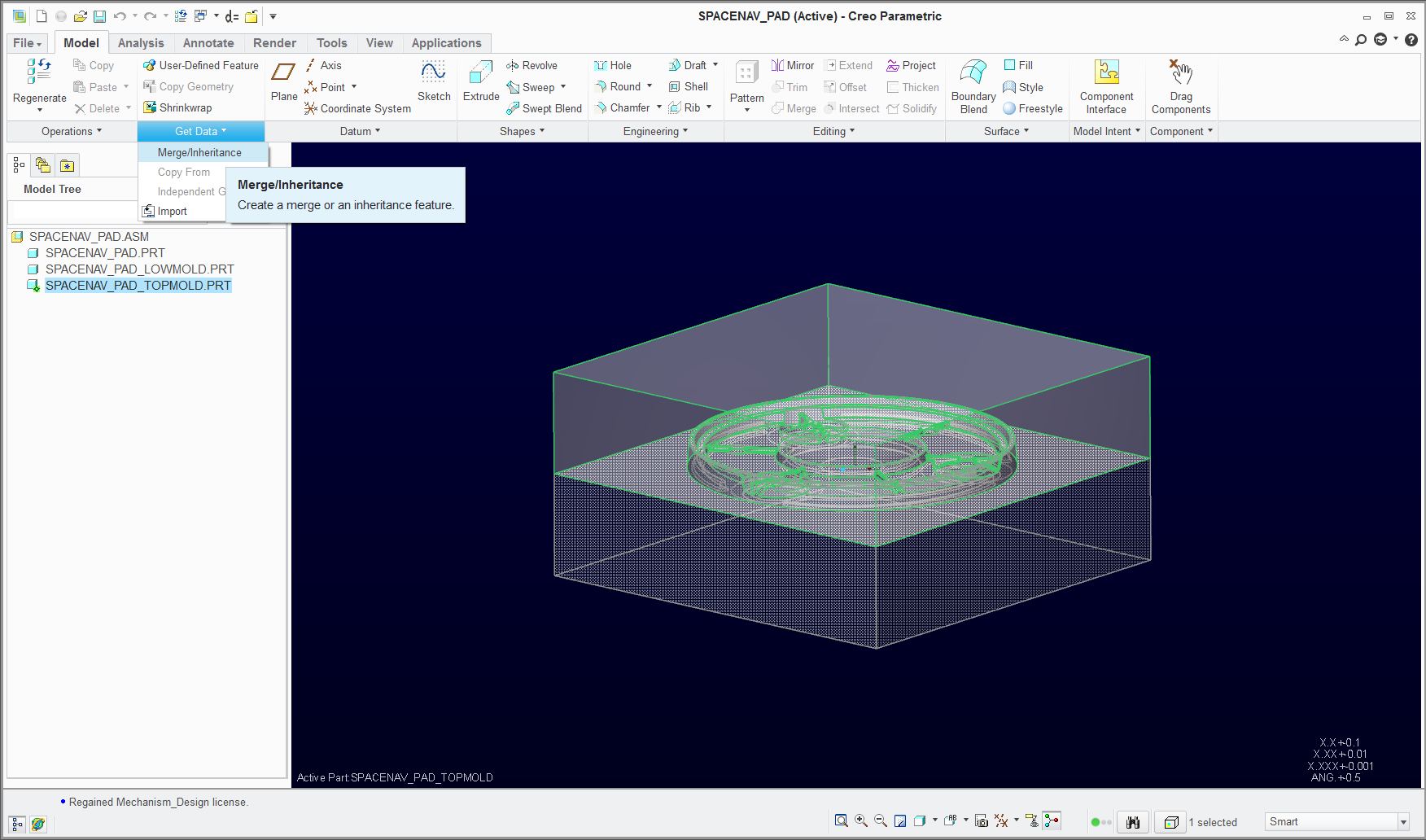1426x840 pixels.
Task: Select SPACENAV_PAD.ASM in the model tree
Action: pyautogui.click(x=89, y=237)
